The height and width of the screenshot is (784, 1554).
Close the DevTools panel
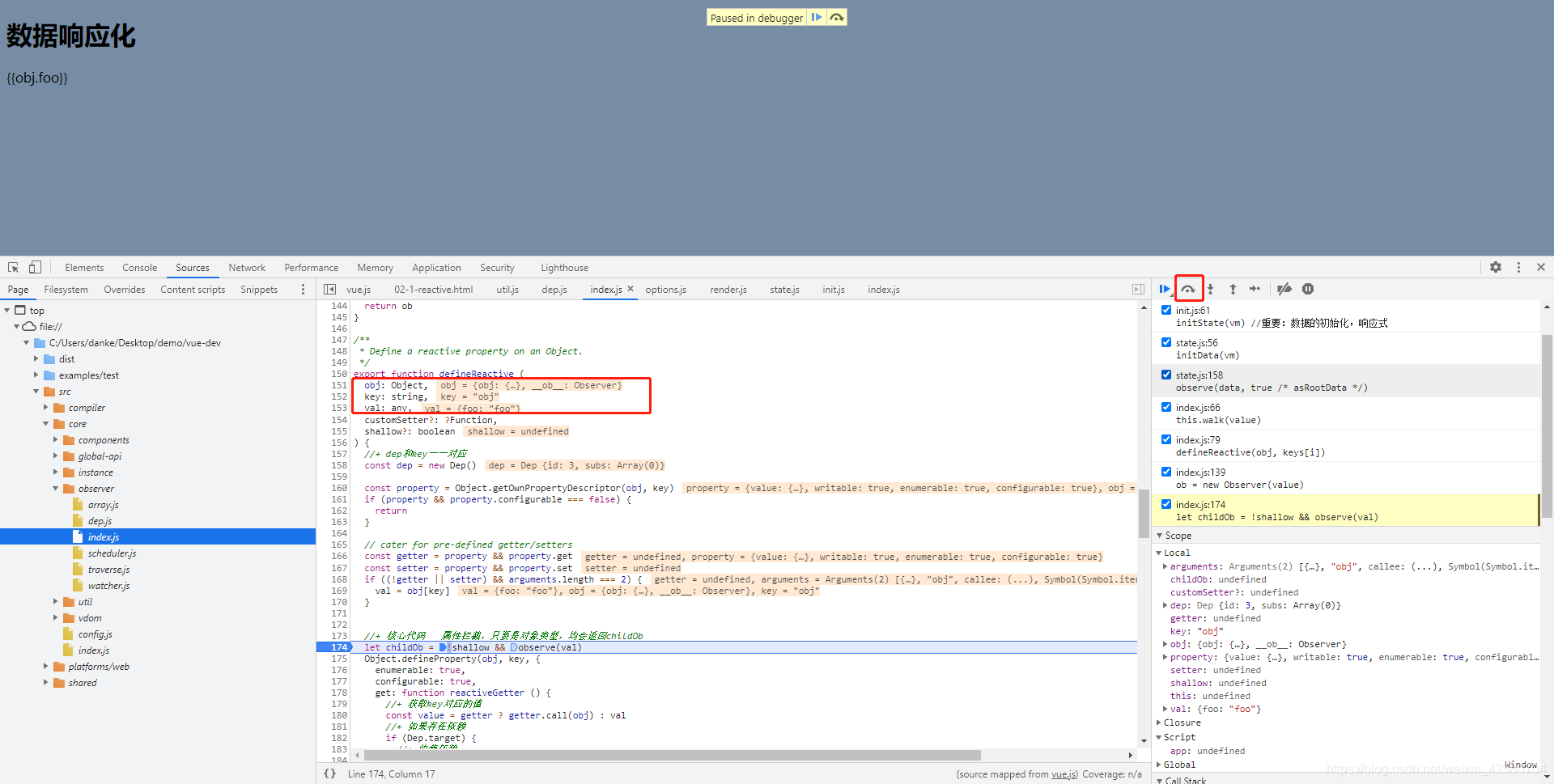[1541, 267]
